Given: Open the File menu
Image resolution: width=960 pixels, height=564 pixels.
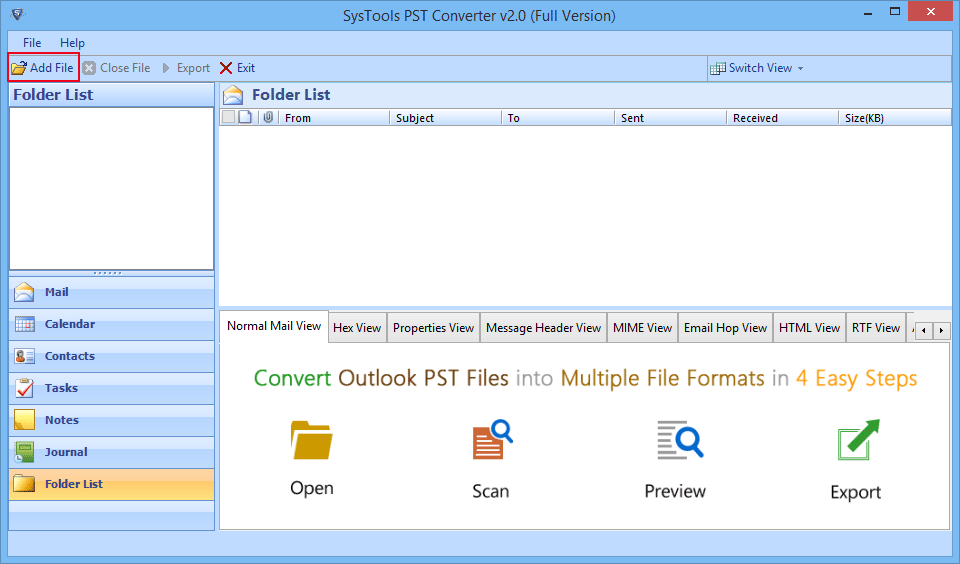Looking at the screenshot, I should coord(32,43).
